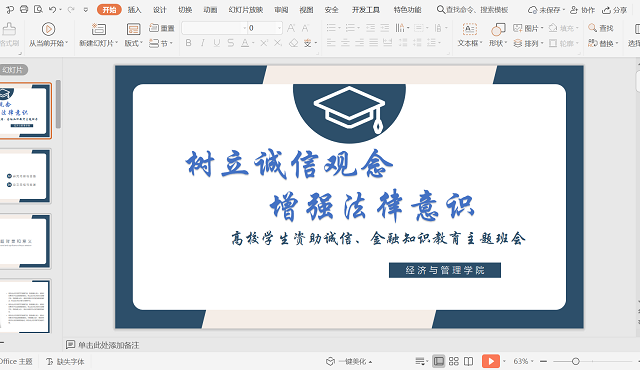Decrease font size icon
Screen dimensions: 640x370
(305, 28)
